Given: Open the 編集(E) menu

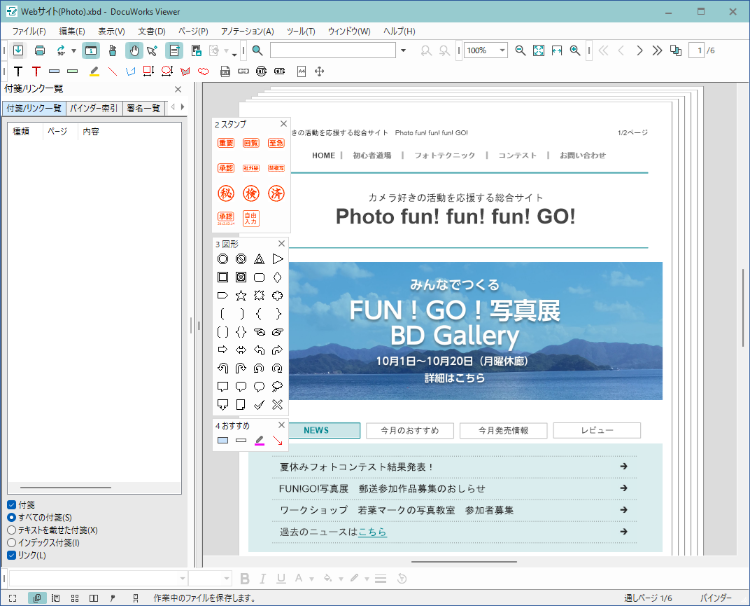Looking at the screenshot, I should tap(72, 31).
